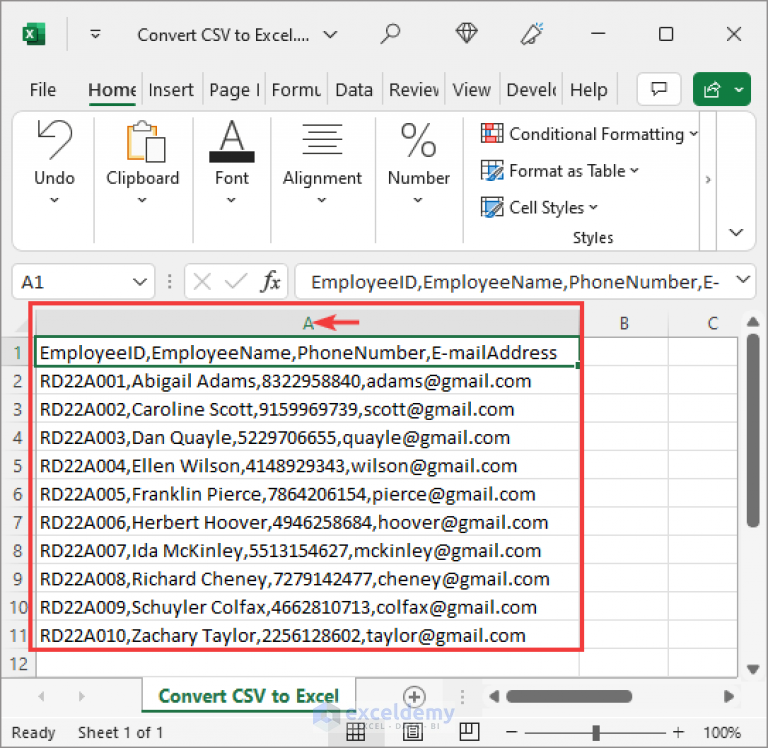Click the pen Coming Soon icon
Screen dimensions: 768x748
(532, 33)
